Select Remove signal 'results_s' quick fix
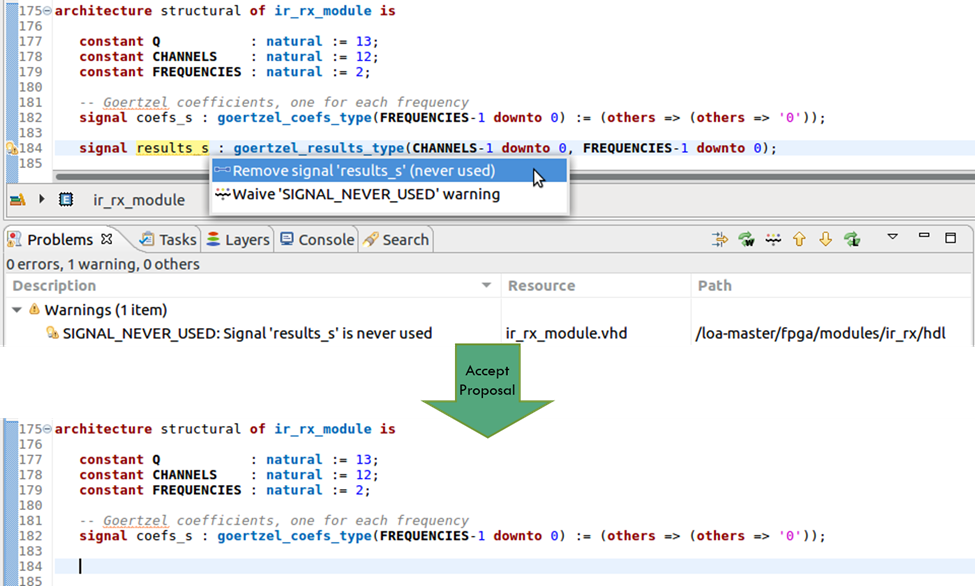Image resolution: width=975 pixels, height=586 pixels. pos(389,171)
